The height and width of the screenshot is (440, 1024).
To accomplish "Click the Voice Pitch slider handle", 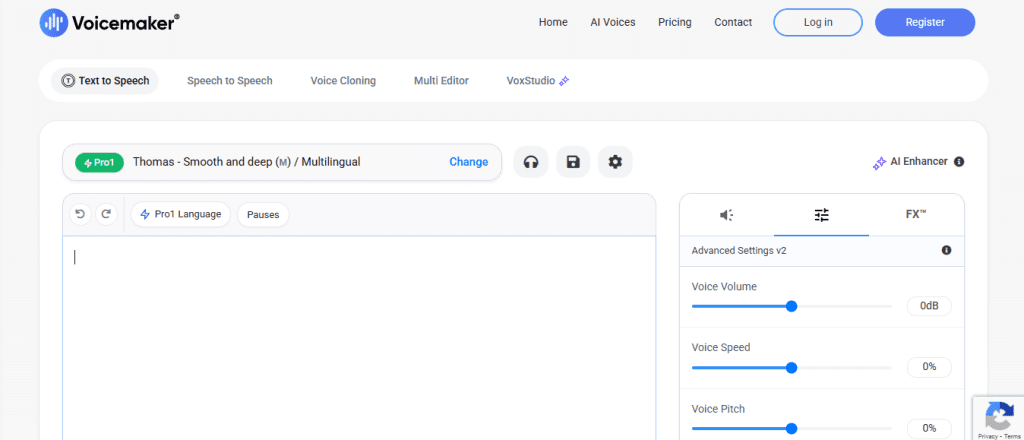I will pyautogui.click(x=792, y=428).
